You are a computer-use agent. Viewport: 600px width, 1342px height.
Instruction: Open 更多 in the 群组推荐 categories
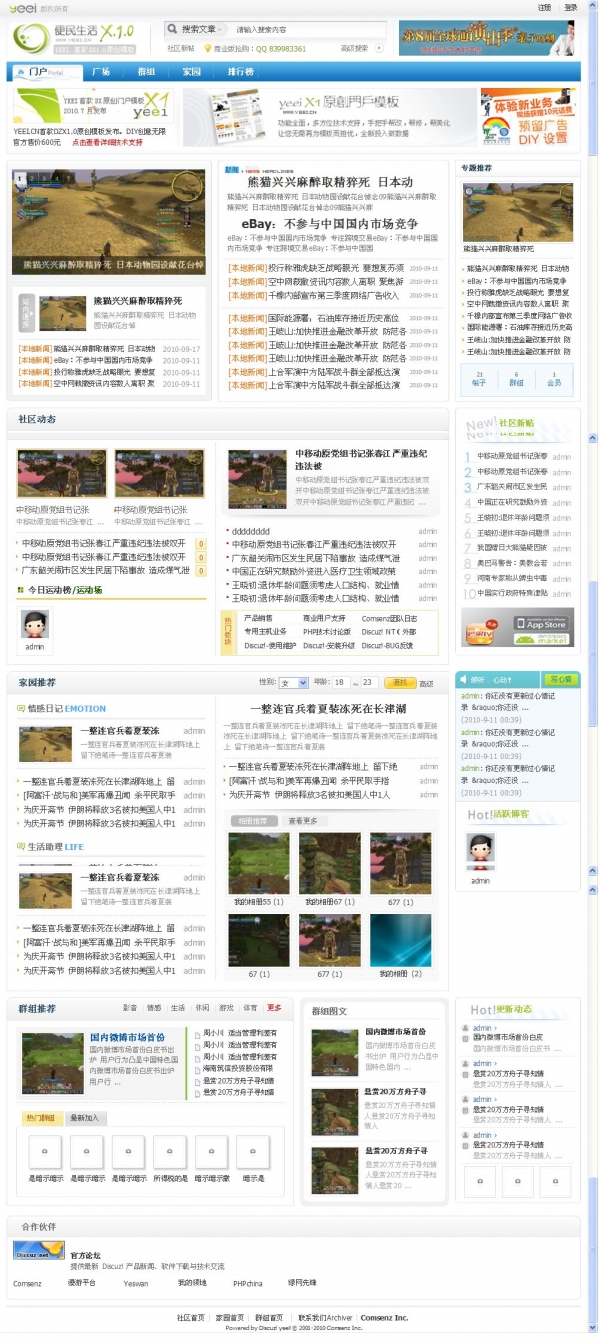click(x=274, y=1008)
